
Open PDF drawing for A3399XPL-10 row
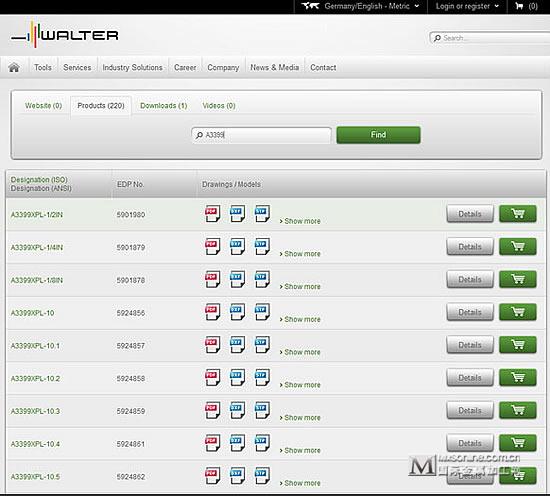click(x=213, y=312)
